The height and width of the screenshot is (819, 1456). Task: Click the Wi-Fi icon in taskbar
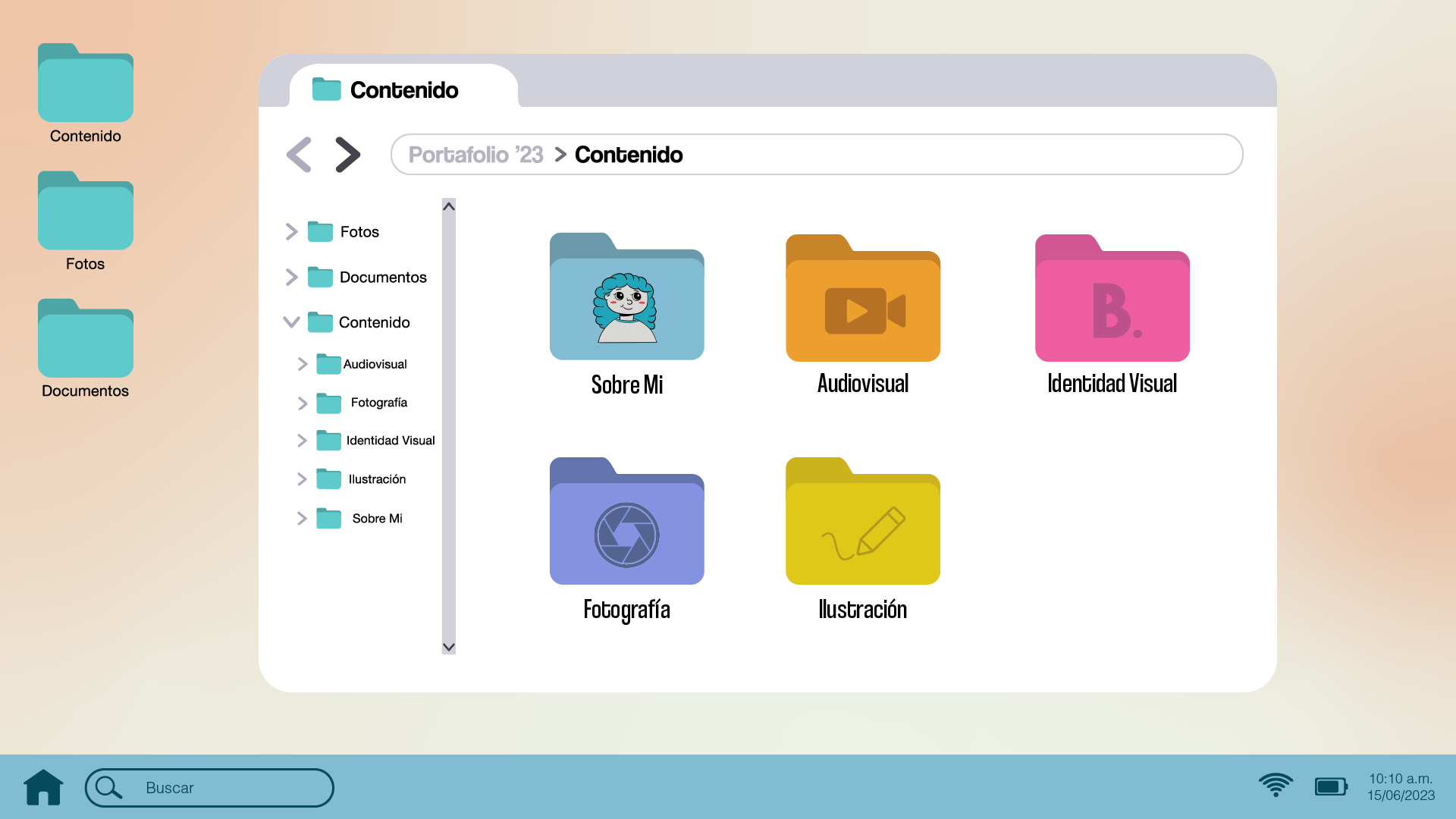pos(1276,786)
